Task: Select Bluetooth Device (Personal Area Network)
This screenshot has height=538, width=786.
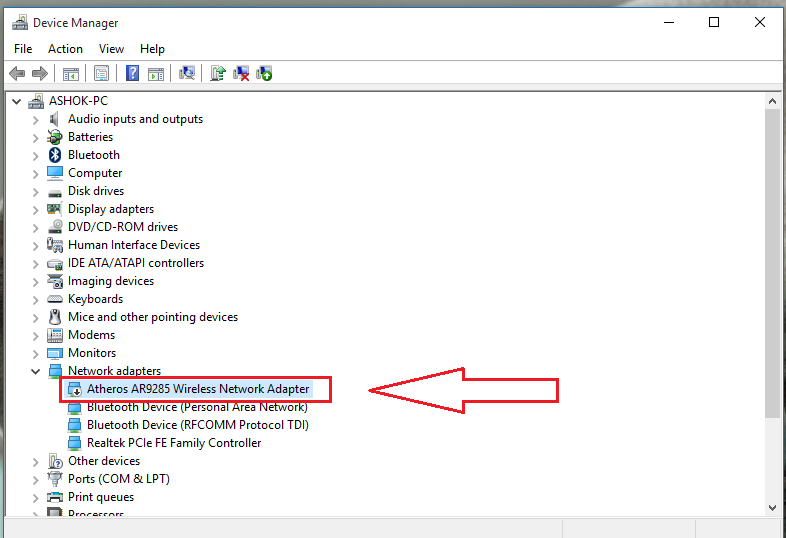Action: (196, 407)
